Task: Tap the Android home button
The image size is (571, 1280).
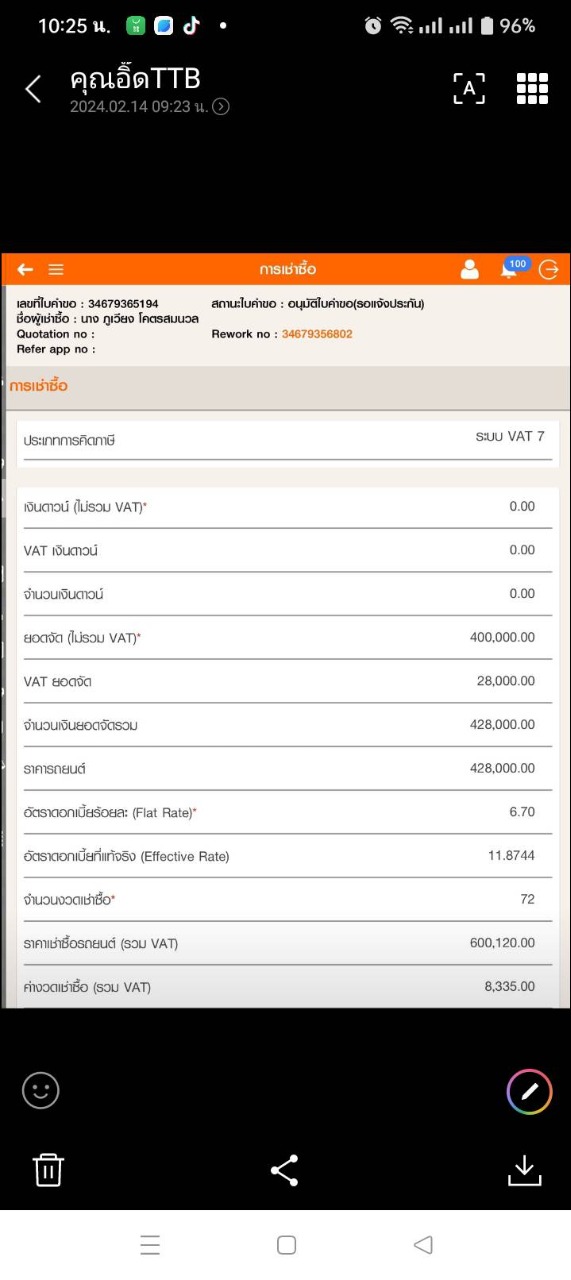Action: (x=286, y=1245)
